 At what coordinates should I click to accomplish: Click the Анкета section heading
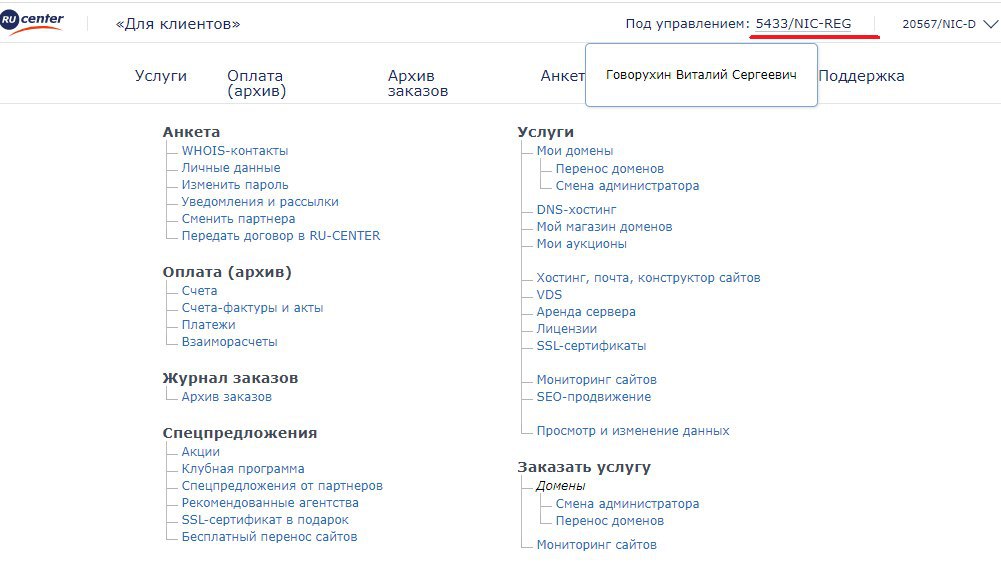tap(191, 132)
